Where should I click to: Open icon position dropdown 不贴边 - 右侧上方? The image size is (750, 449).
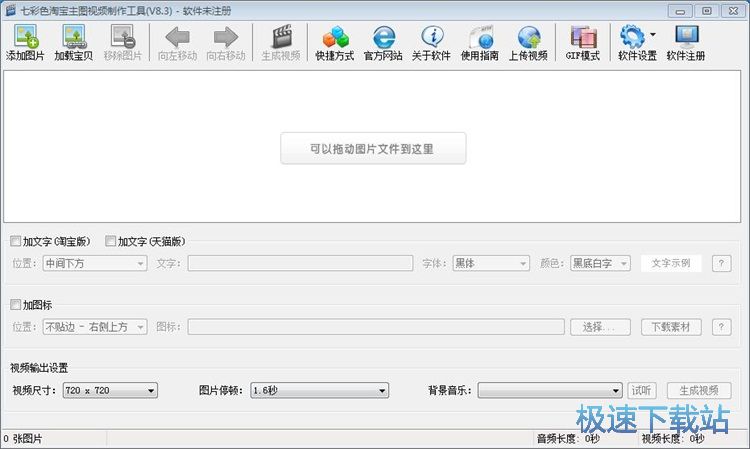(x=95, y=327)
